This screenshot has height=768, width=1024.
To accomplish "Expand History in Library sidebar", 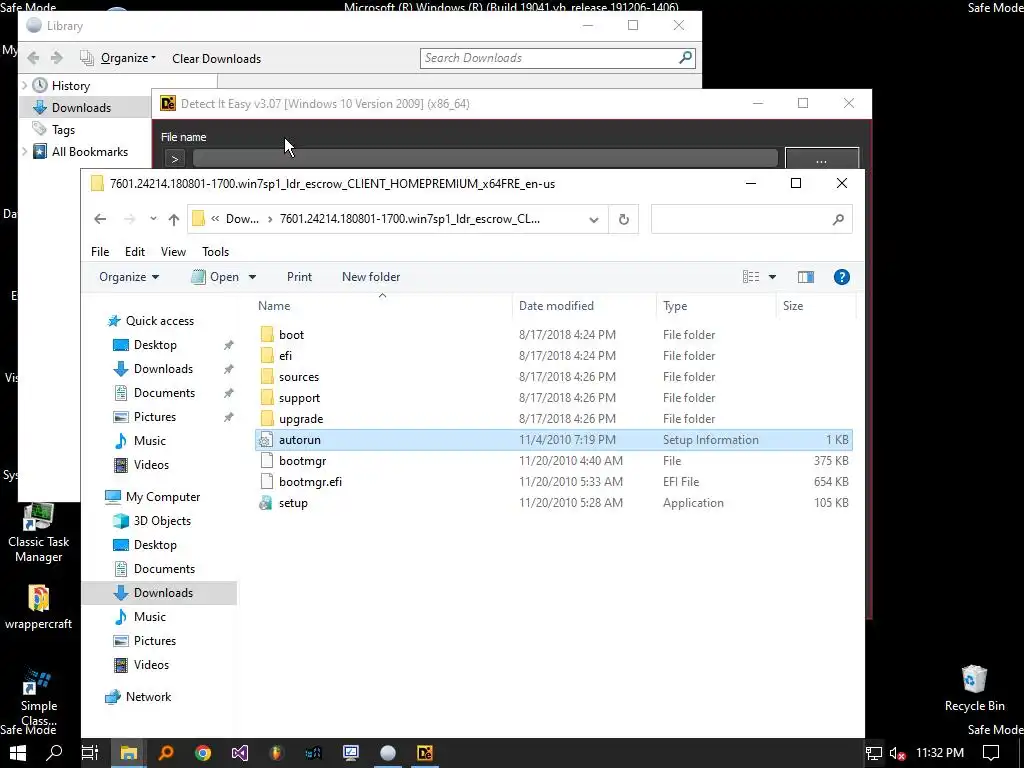I will (x=25, y=85).
